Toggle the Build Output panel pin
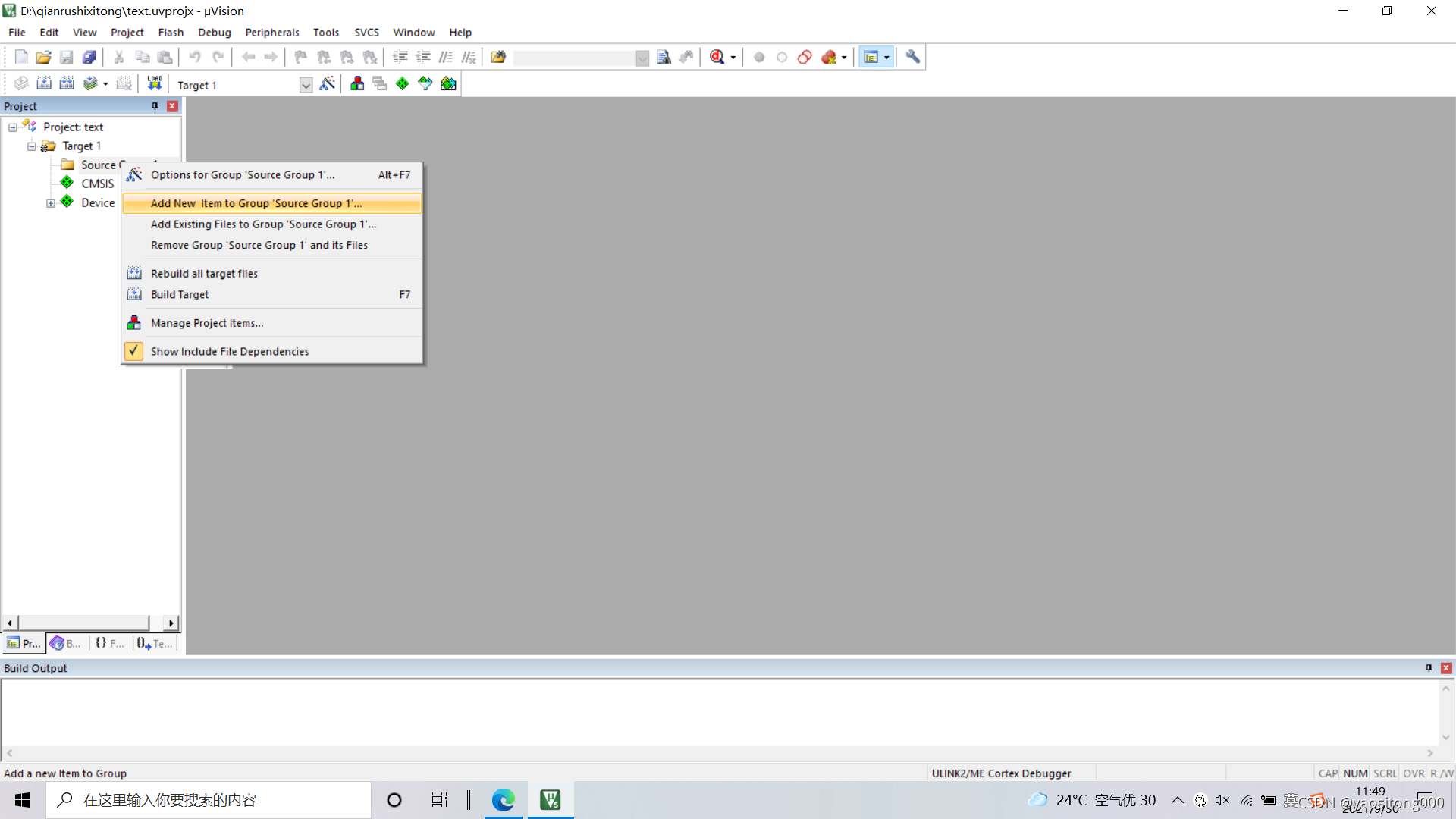 (1429, 668)
